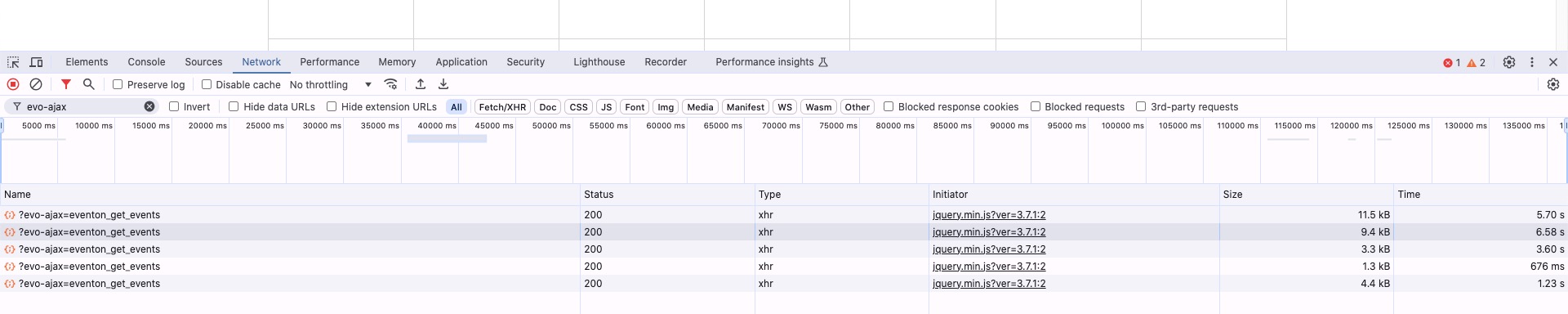This screenshot has width=1568, height=314.
Task: Toggle device toolbar icon
Action: click(x=37, y=62)
